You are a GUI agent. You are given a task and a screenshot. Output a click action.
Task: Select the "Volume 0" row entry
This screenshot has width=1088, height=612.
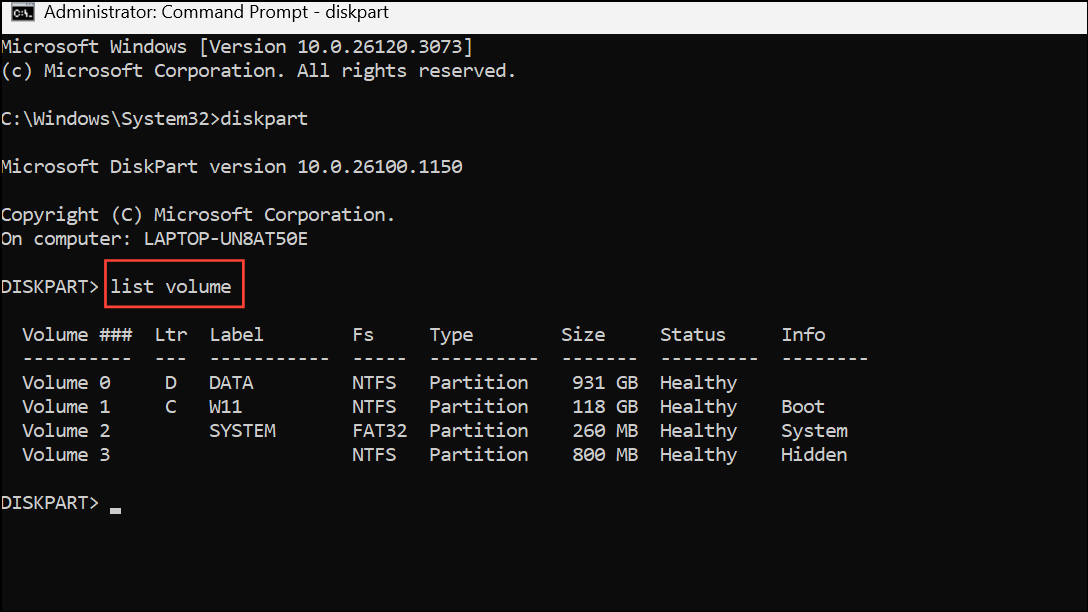(66, 383)
